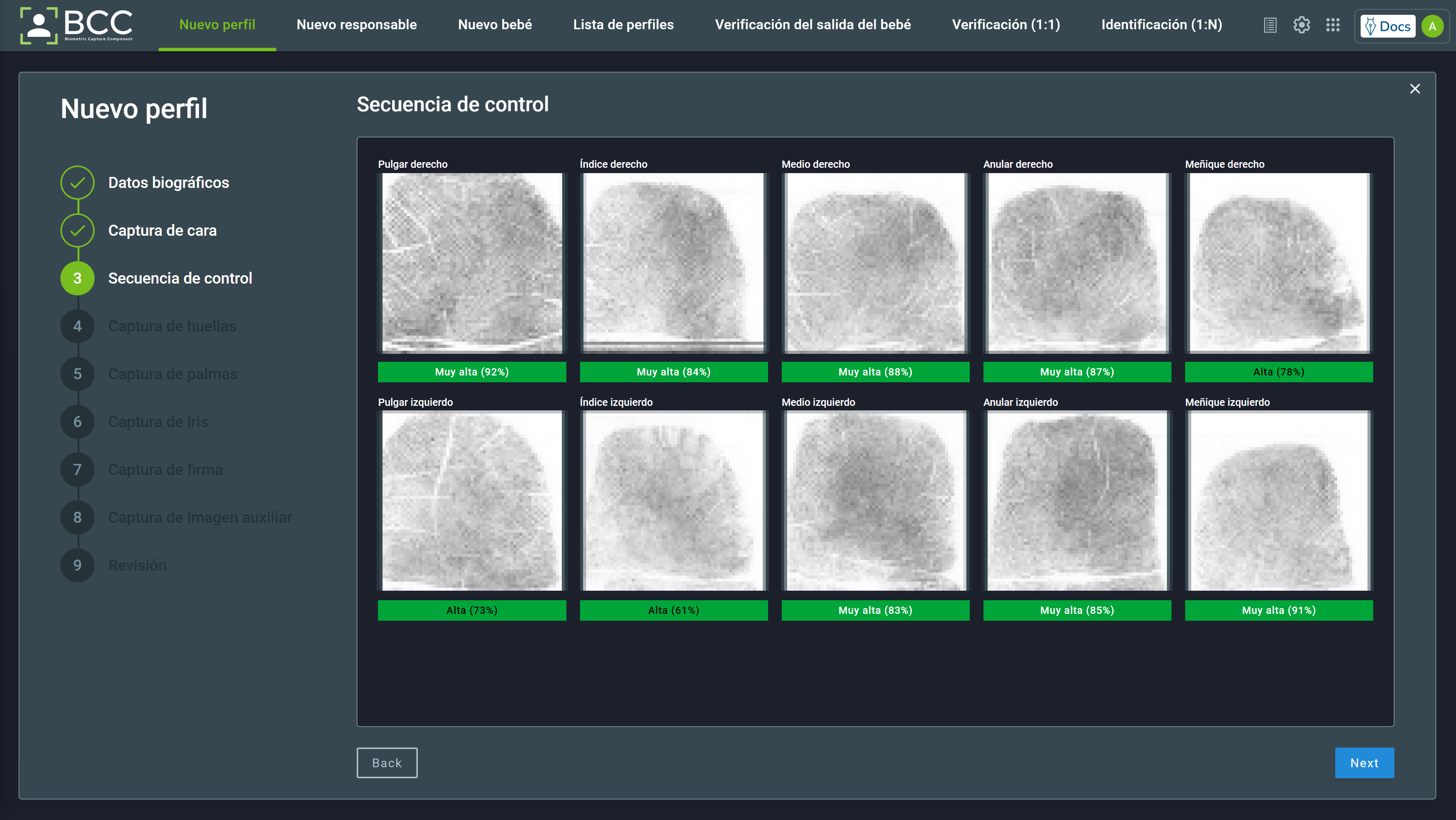Click the green user avatar A

pyautogui.click(x=1432, y=26)
